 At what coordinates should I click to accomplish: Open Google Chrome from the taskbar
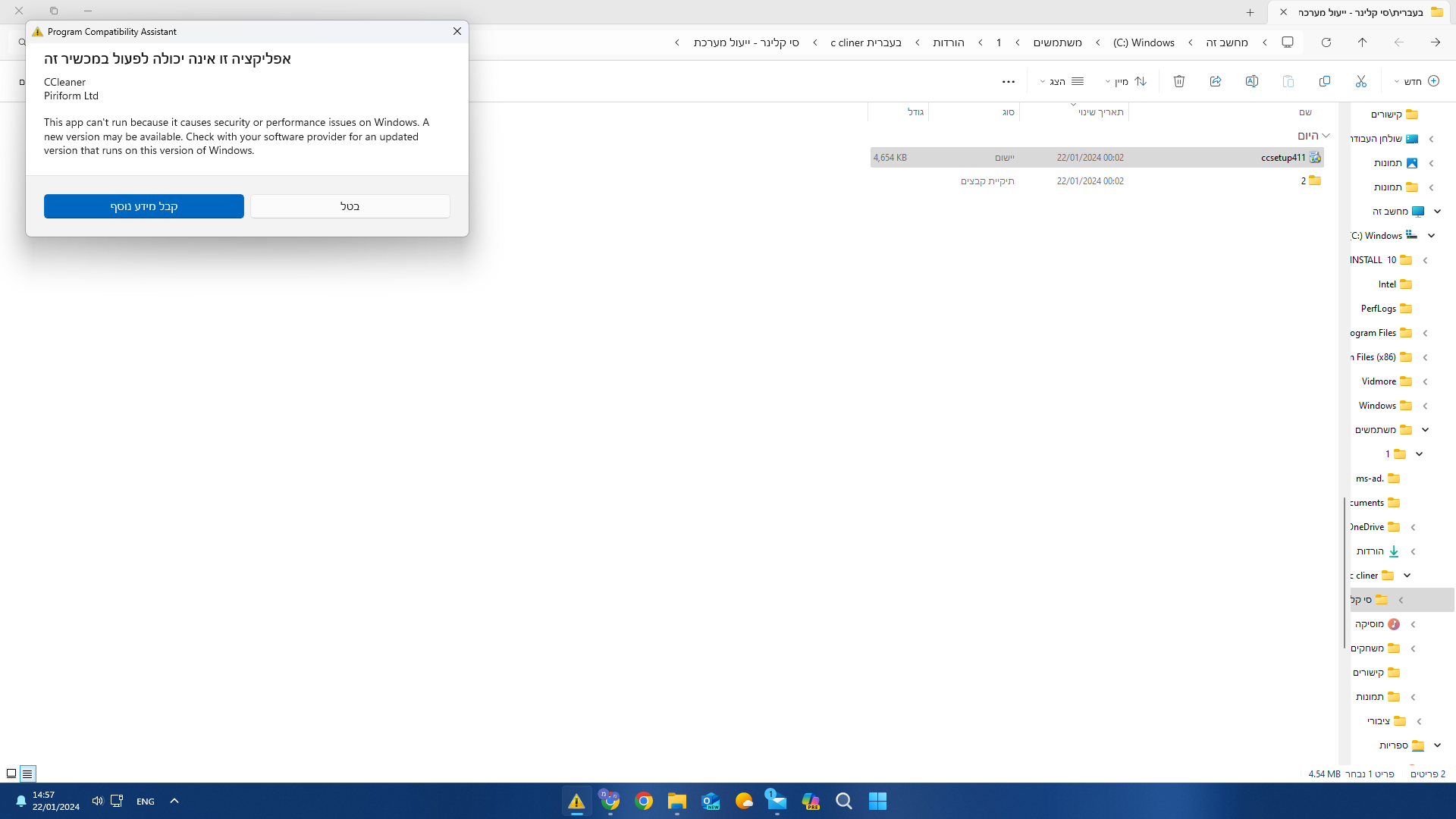tap(644, 801)
